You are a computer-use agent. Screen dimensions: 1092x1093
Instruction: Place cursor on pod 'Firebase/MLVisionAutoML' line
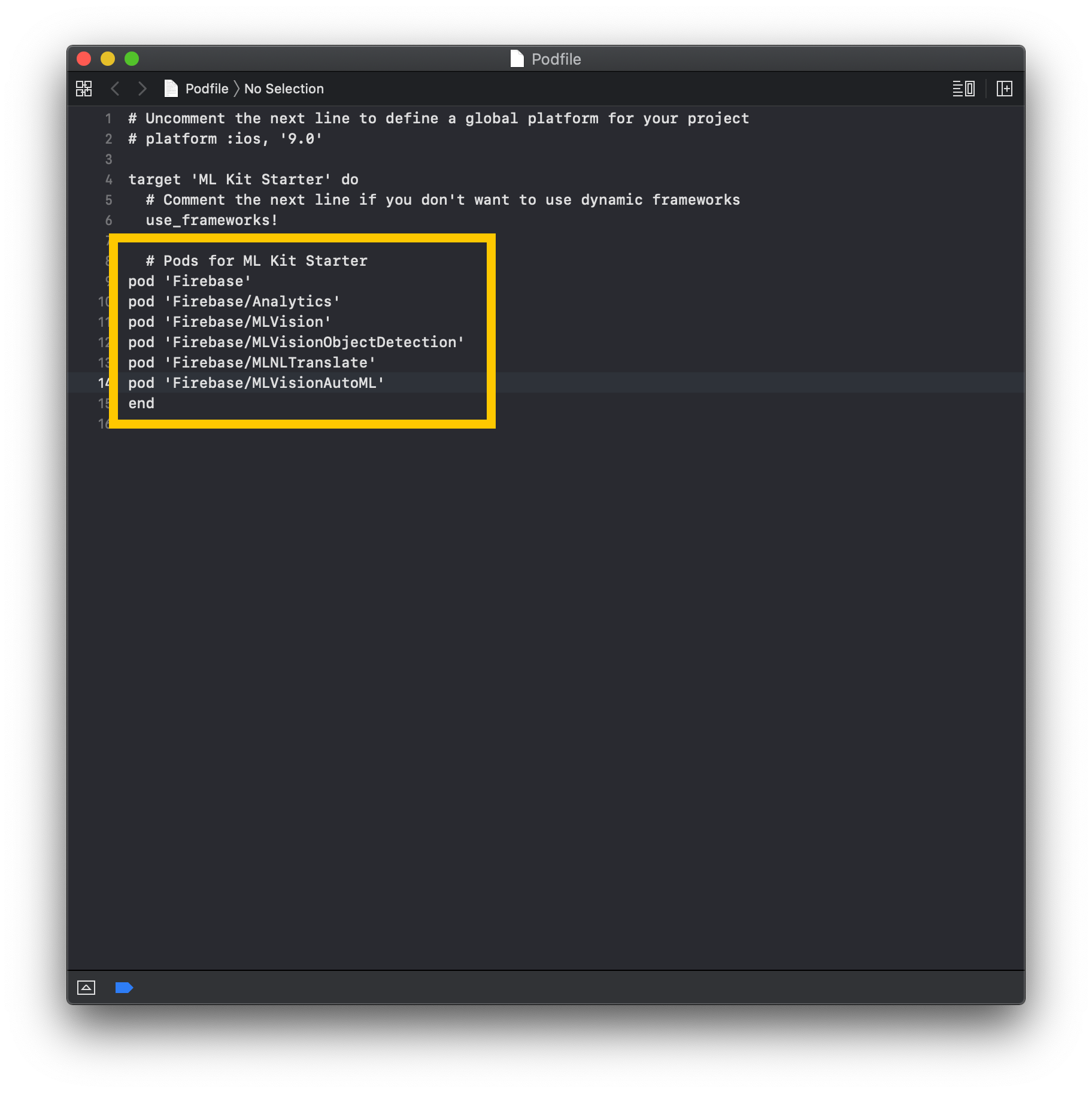pos(256,383)
